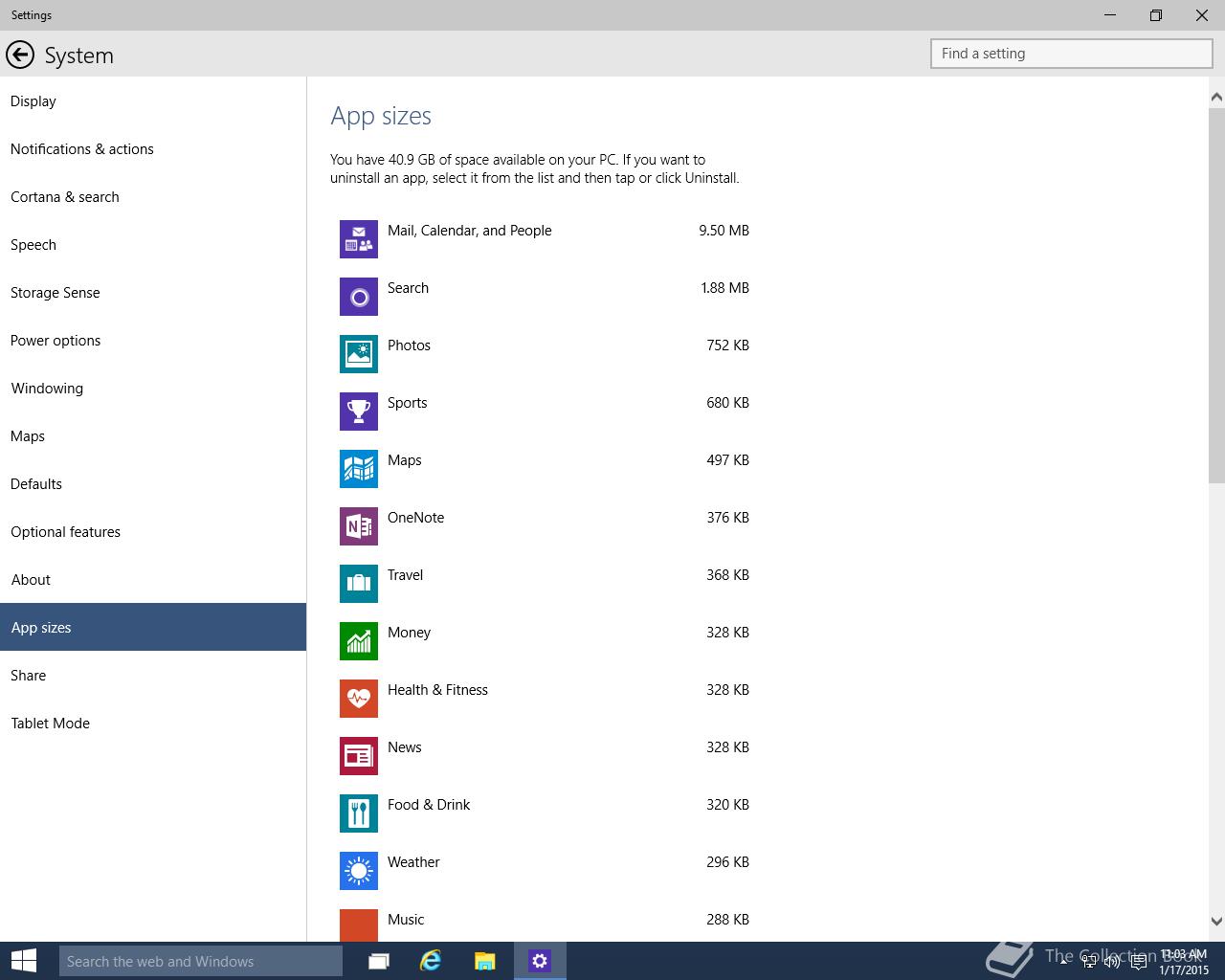Select App sizes in sidebar

point(153,627)
